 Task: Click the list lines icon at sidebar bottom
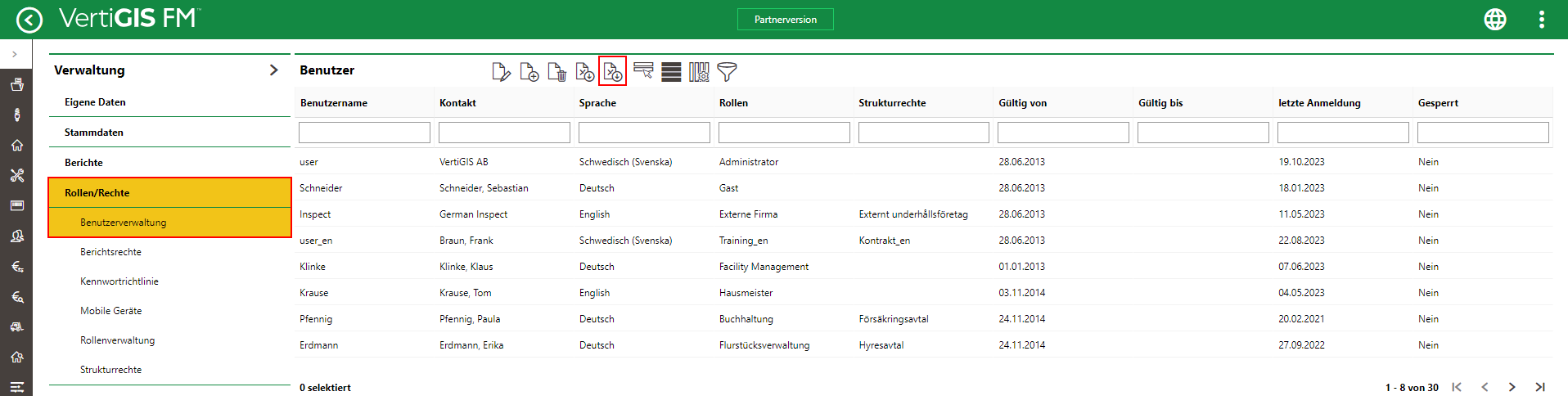(16, 387)
